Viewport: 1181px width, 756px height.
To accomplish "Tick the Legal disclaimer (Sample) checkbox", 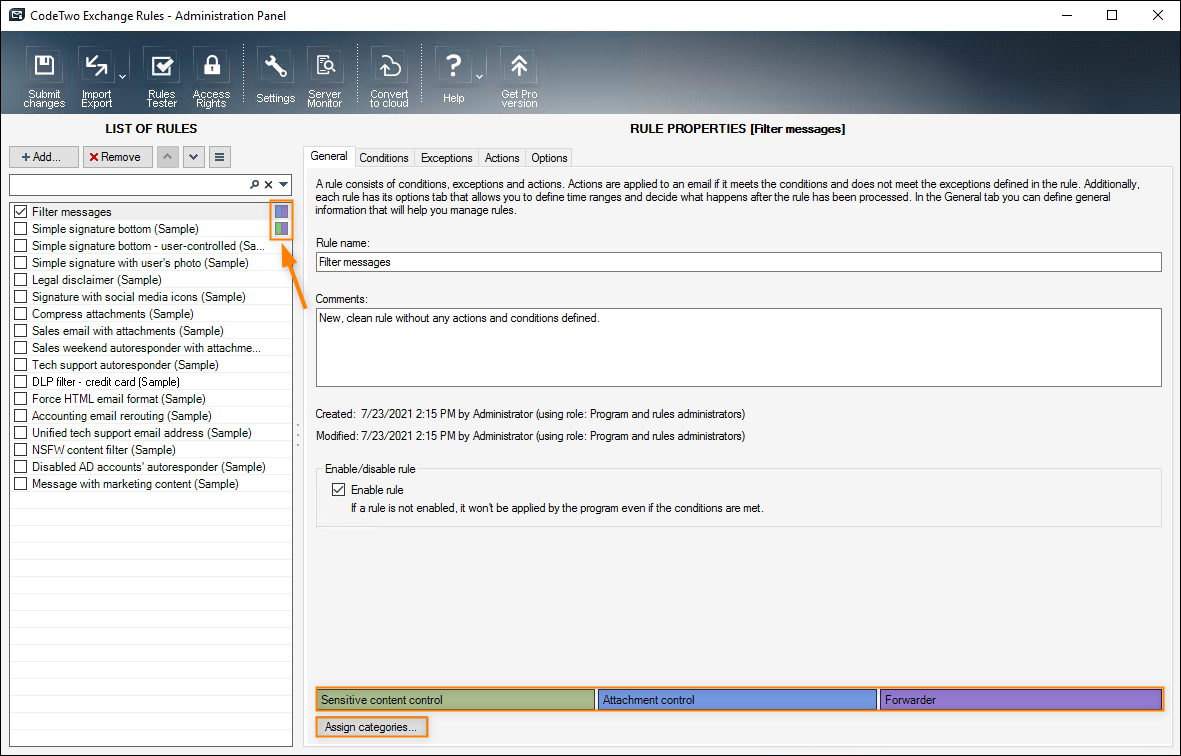I will click(x=20, y=280).
